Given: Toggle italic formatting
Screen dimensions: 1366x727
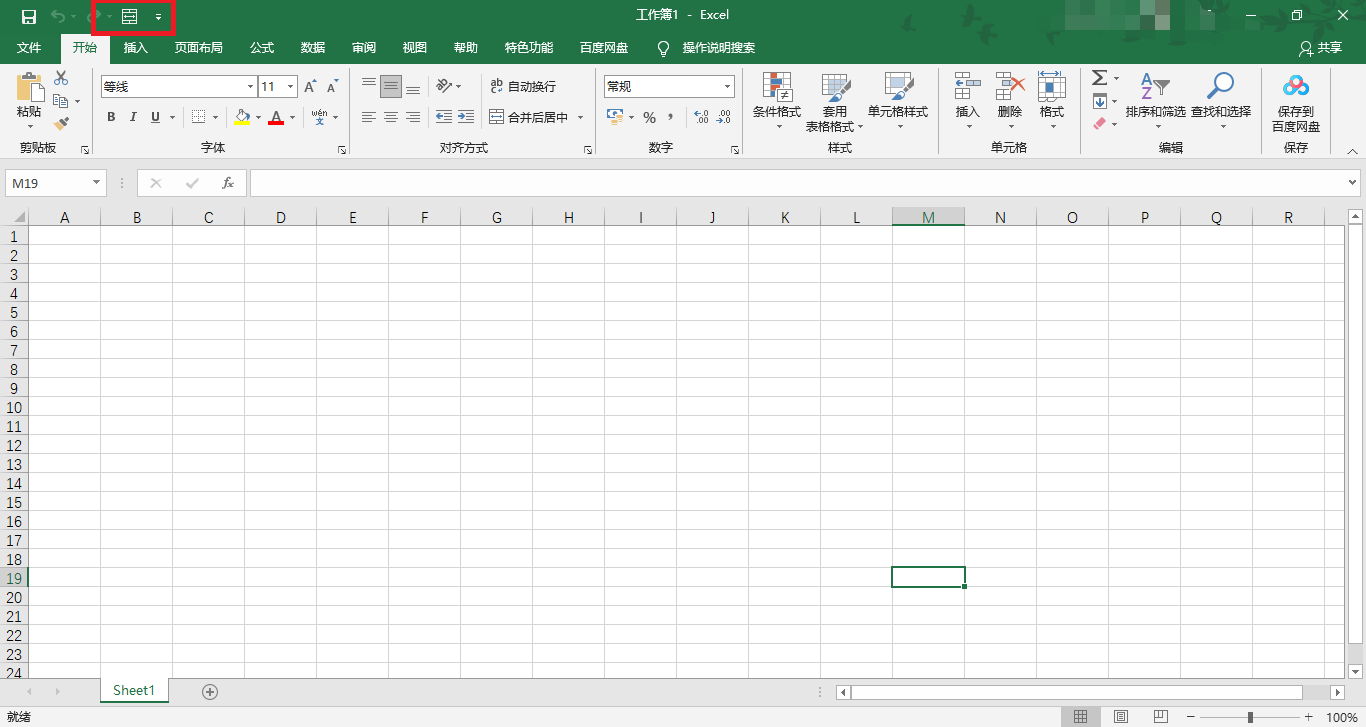Looking at the screenshot, I should click(133, 117).
